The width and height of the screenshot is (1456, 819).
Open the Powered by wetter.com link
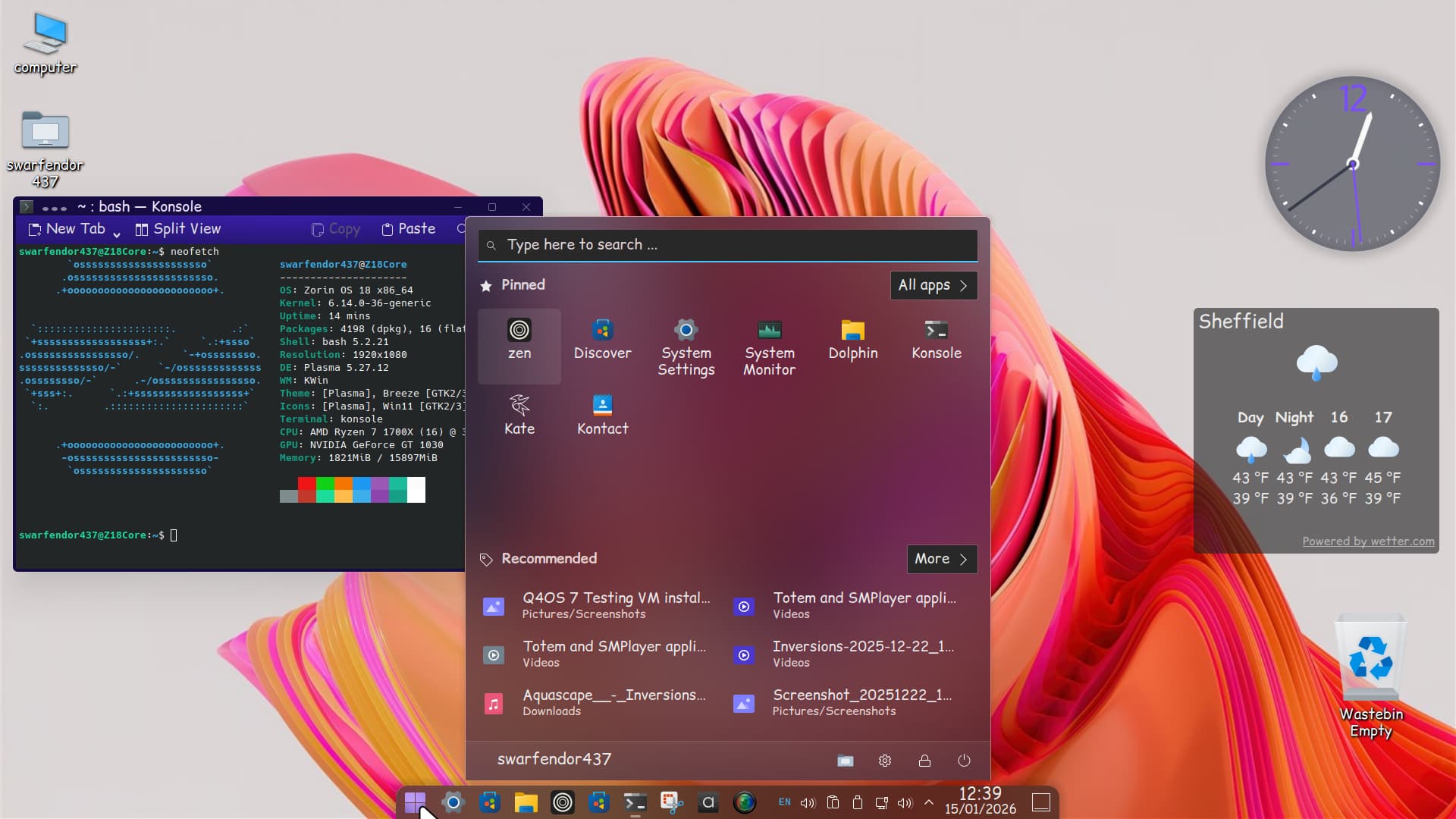1368,541
